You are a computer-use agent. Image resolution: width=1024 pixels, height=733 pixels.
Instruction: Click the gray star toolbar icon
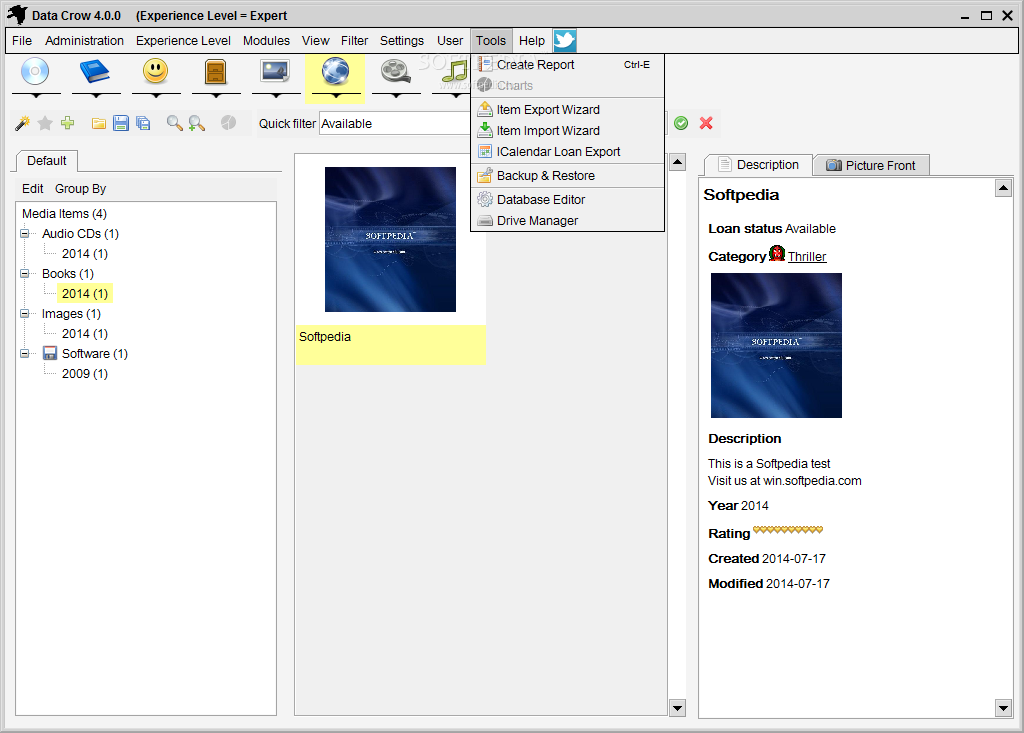[45, 123]
